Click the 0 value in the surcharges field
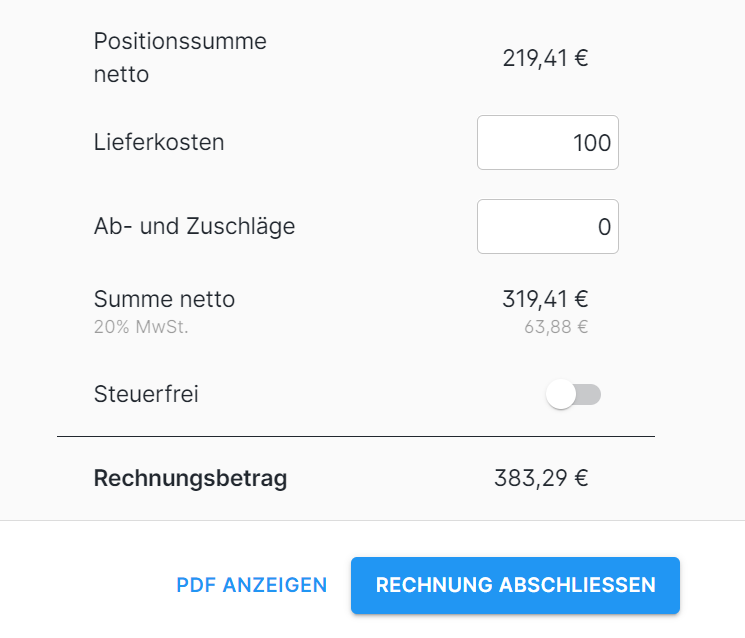Image resolution: width=745 pixels, height=638 pixels. (604, 227)
